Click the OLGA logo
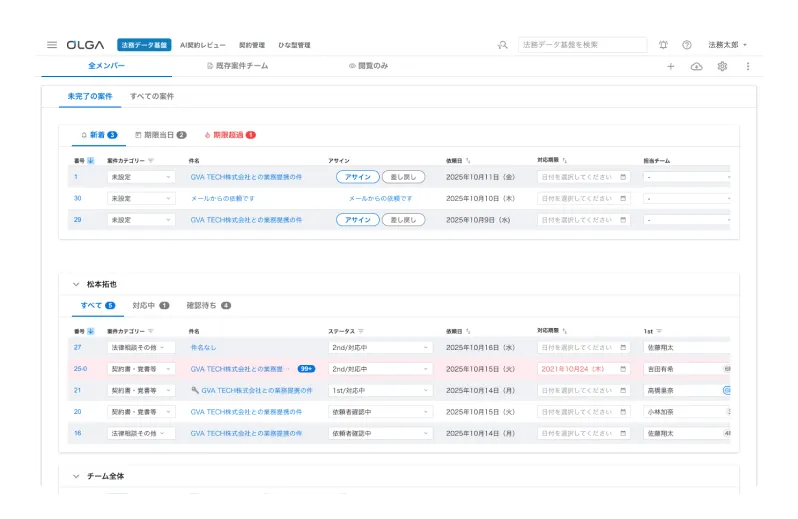 click(x=85, y=45)
